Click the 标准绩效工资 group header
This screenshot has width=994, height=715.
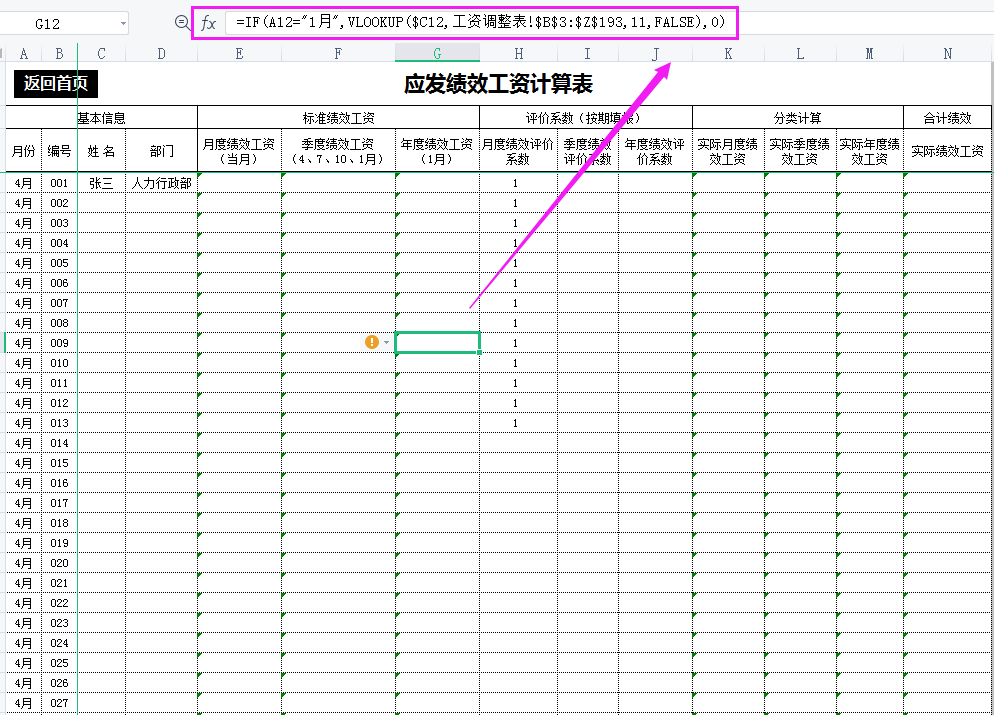click(x=339, y=118)
